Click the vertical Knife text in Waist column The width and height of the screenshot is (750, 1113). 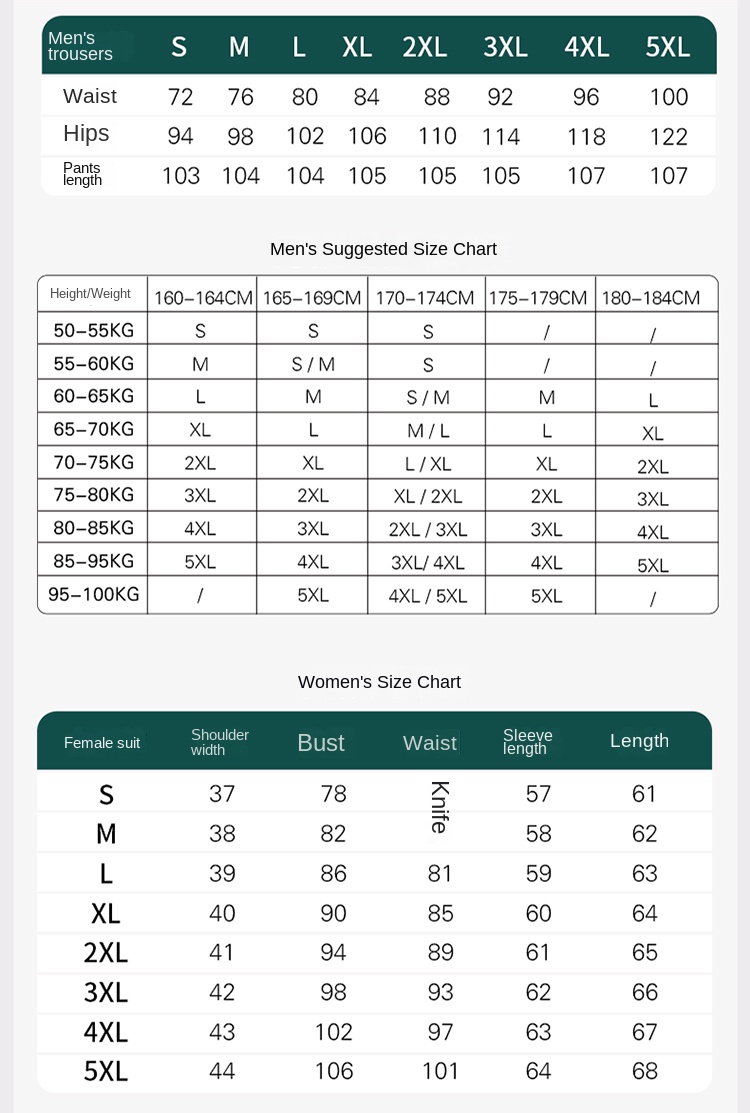[440, 807]
